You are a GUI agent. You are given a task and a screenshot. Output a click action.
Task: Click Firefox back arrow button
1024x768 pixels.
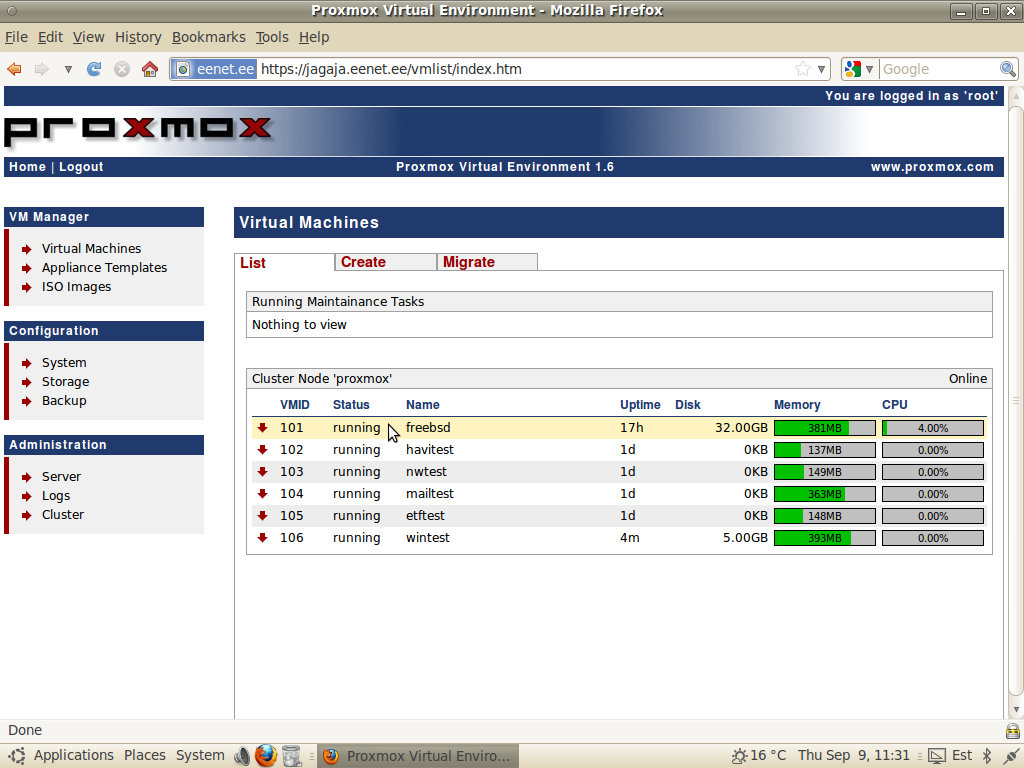coord(14,69)
